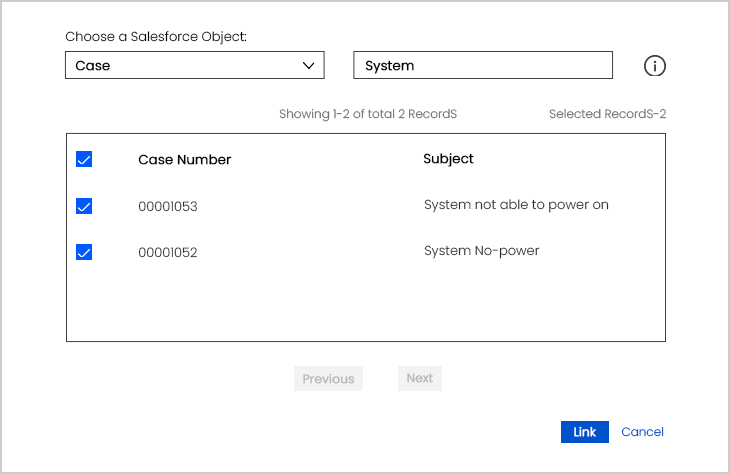This screenshot has height=474, width=730.
Task: Click the Choose a Salesforce Object label
Action: coord(156,36)
